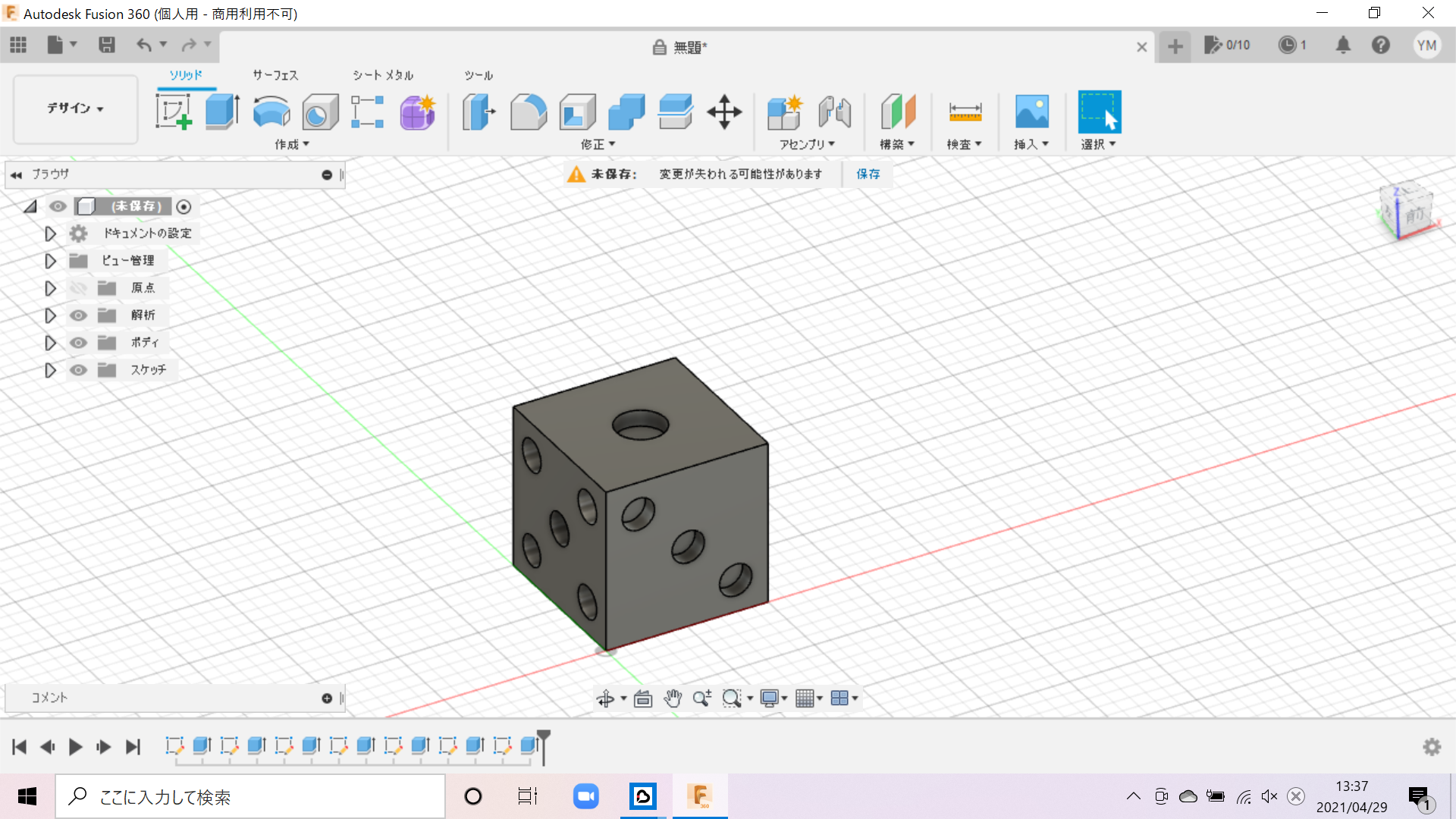Open the 作成 dropdown menu

click(x=292, y=144)
